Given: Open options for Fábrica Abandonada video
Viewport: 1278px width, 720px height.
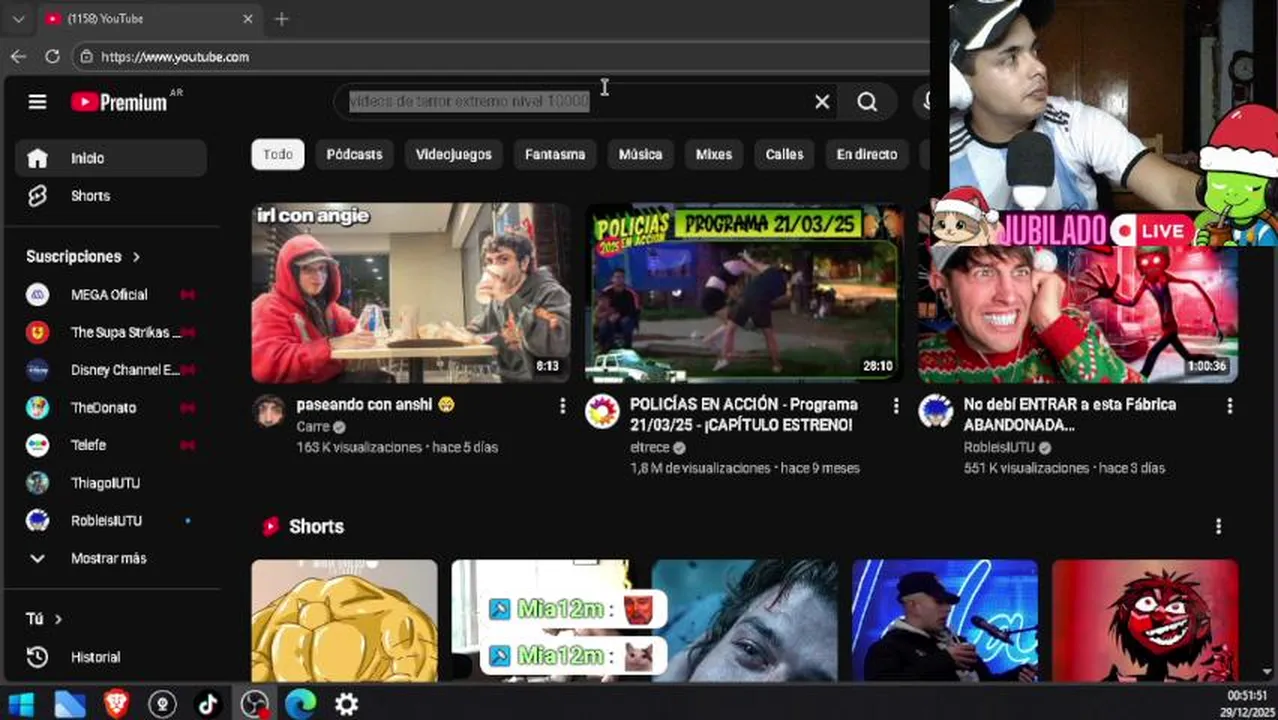Looking at the screenshot, I should [x=1229, y=406].
